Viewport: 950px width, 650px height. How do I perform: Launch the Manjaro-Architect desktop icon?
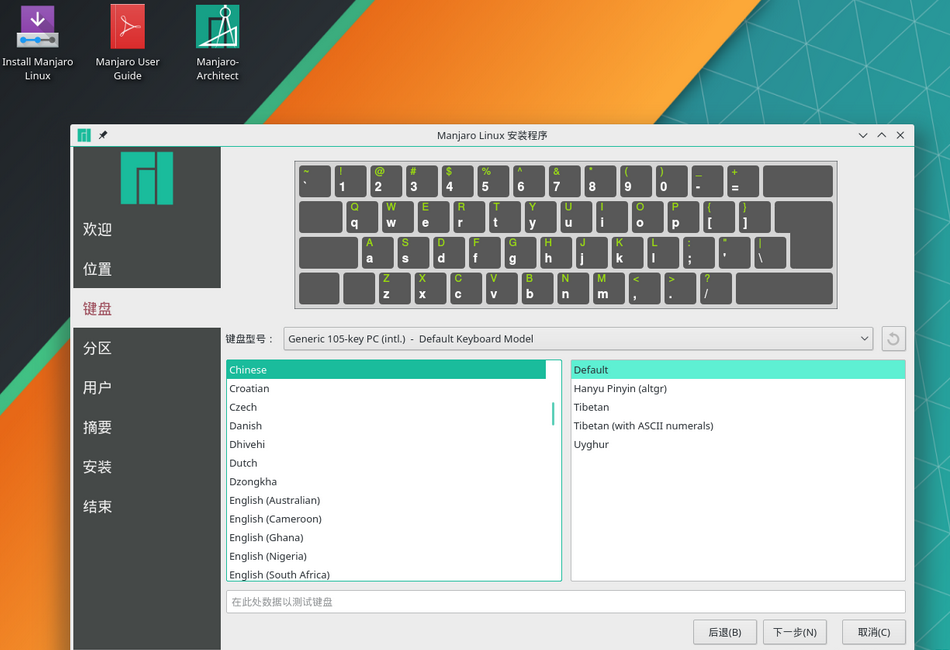(x=218, y=42)
